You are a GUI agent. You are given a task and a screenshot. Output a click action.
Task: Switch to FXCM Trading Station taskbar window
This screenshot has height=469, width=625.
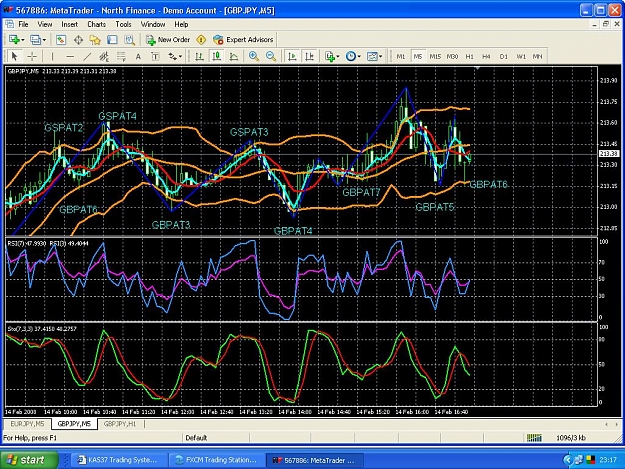click(x=217, y=460)
